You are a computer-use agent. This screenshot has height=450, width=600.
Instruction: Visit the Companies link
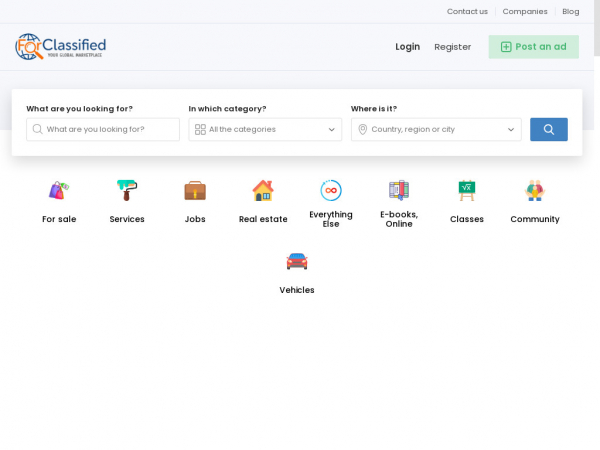point(525,12)
